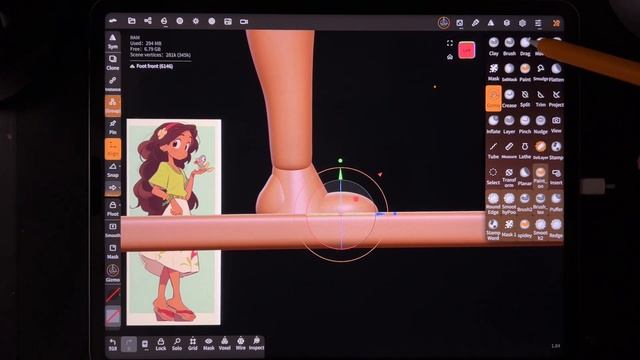The height and width of the screenshot is (360, 640).
Task: Pick the DelLayer tool
Action: click(540, 150)
